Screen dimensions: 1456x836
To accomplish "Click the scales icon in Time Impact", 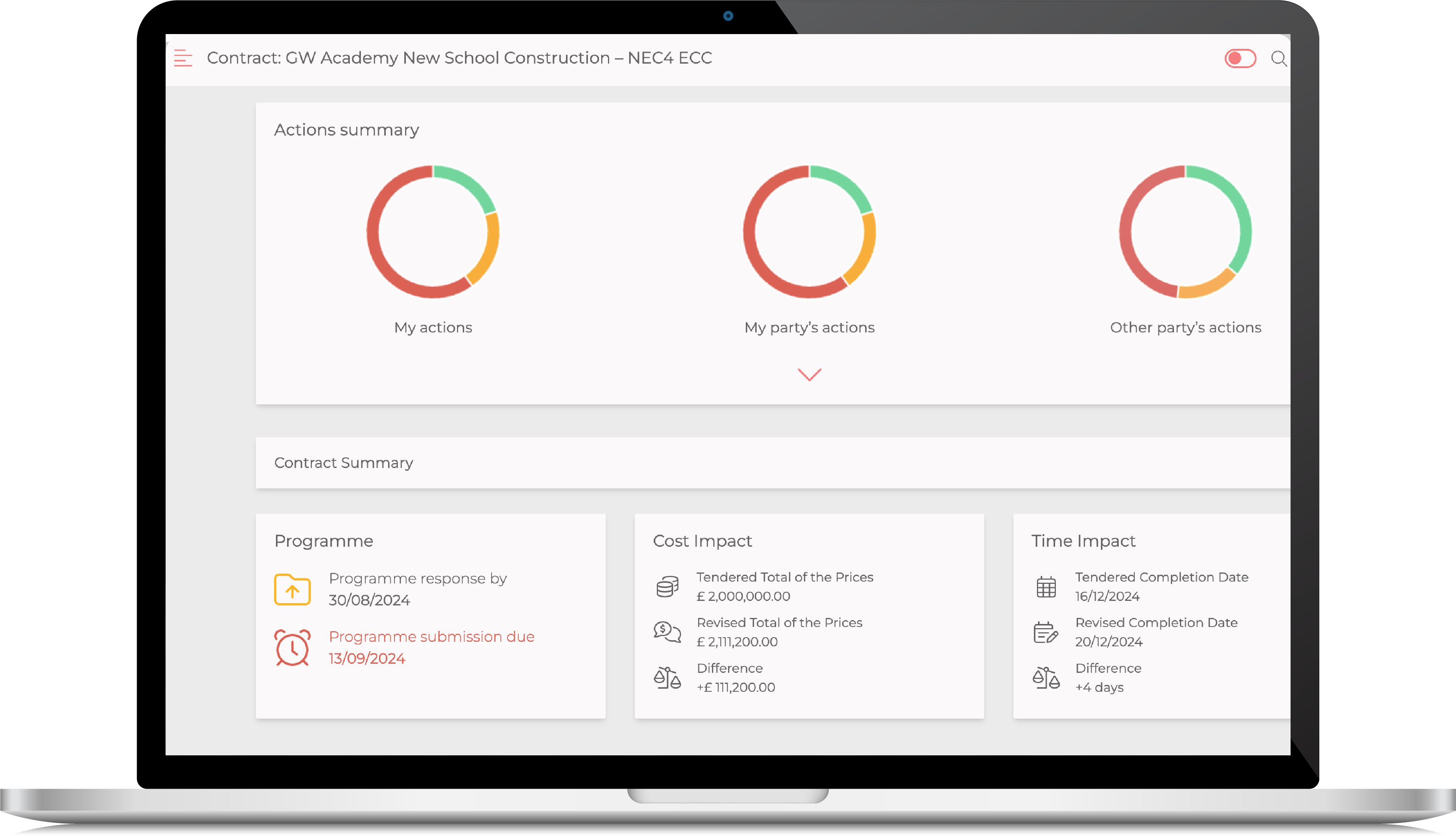I will click(x=1046, y=677).
